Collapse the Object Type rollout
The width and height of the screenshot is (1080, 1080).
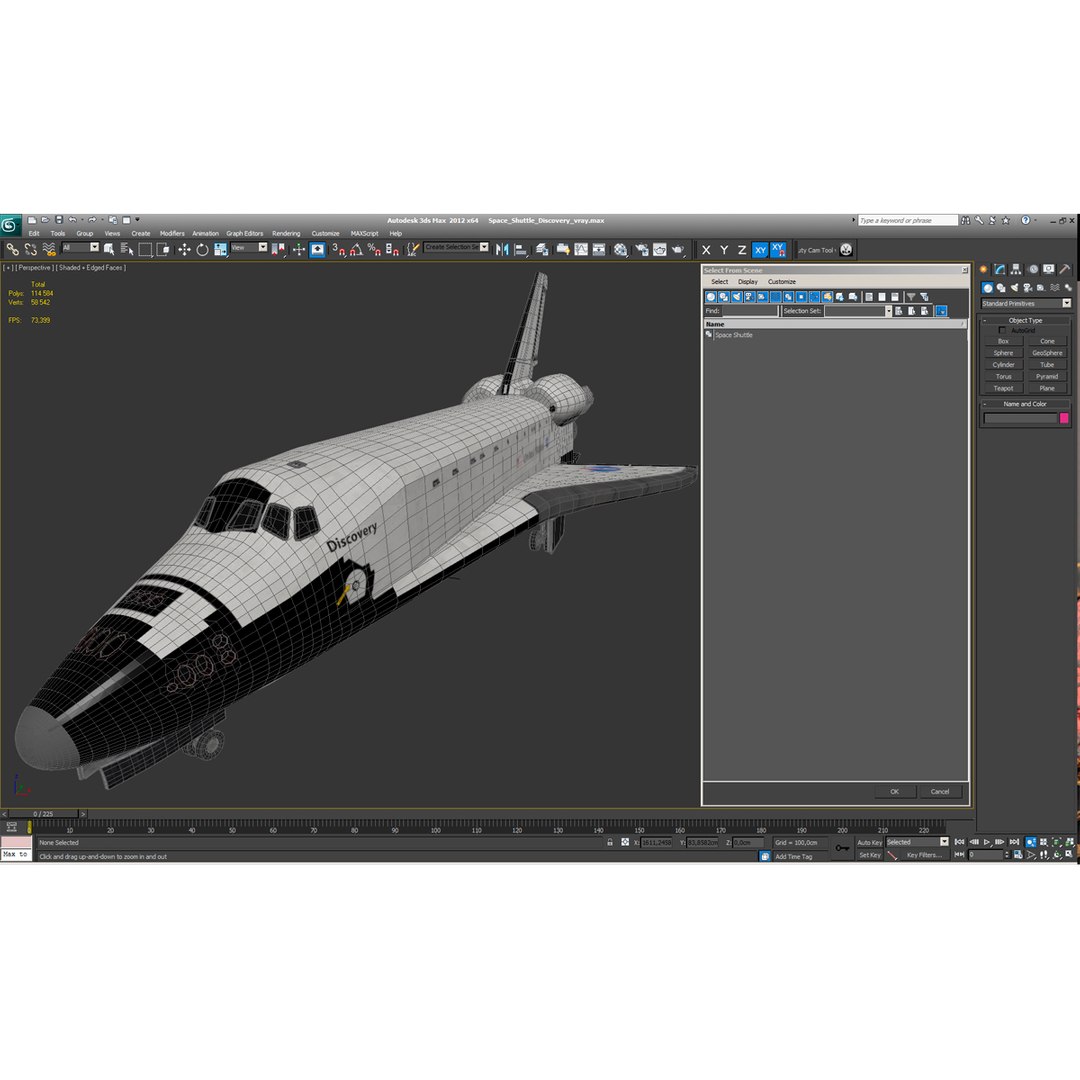pos(1025,320)
